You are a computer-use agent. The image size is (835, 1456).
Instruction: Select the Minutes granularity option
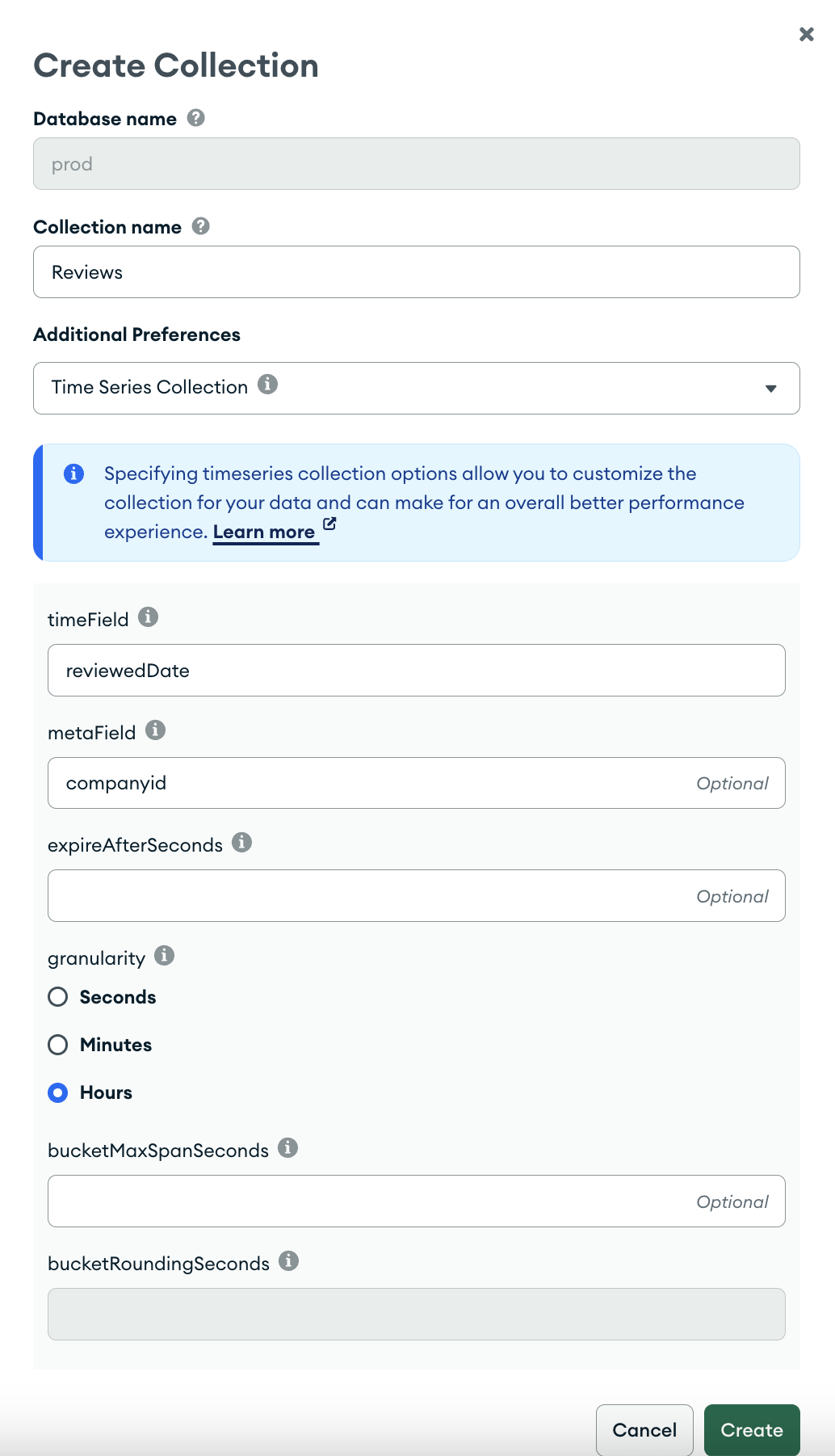57,1045
